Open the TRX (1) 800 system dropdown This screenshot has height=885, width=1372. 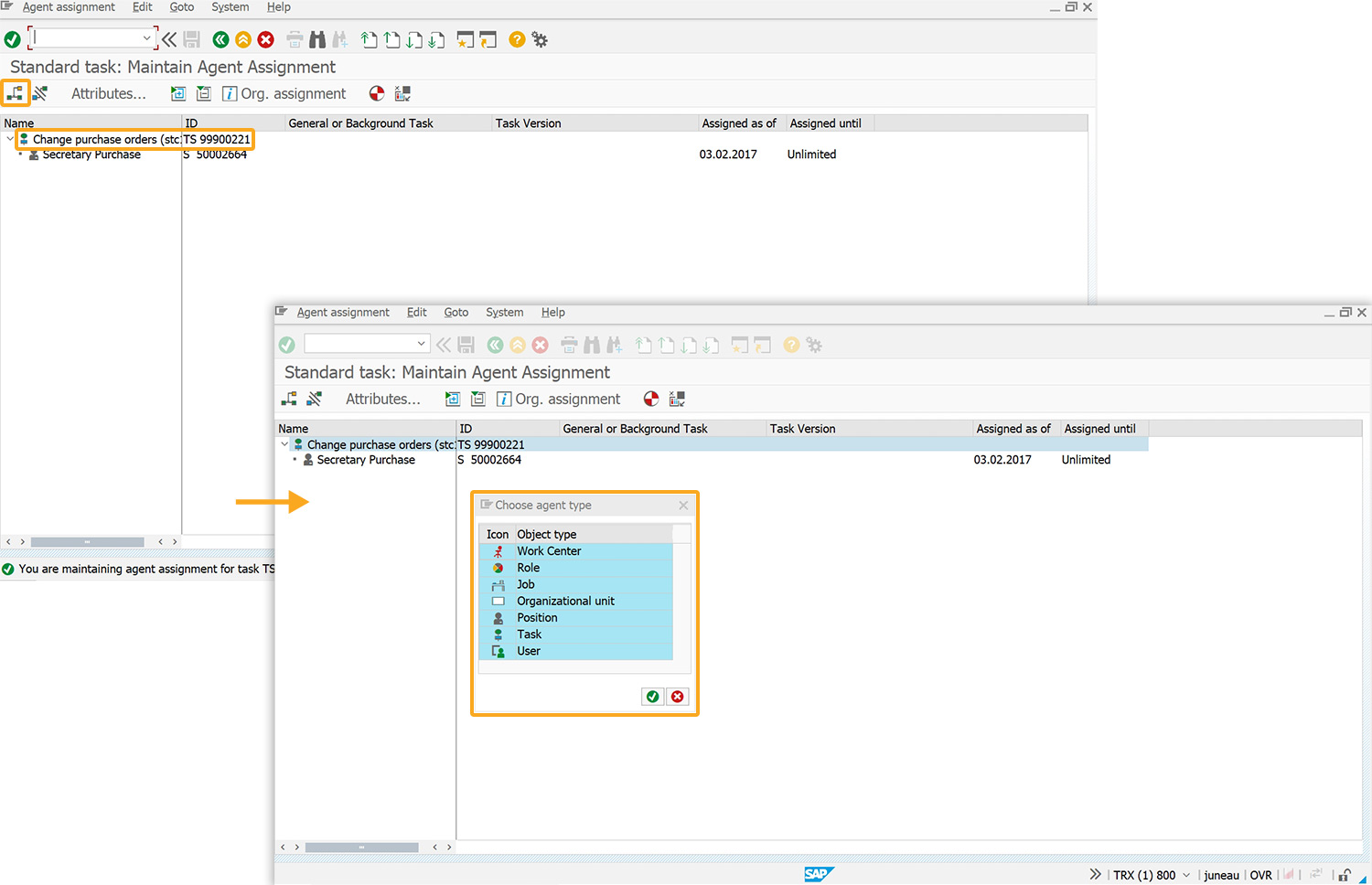click(1186, 875)
